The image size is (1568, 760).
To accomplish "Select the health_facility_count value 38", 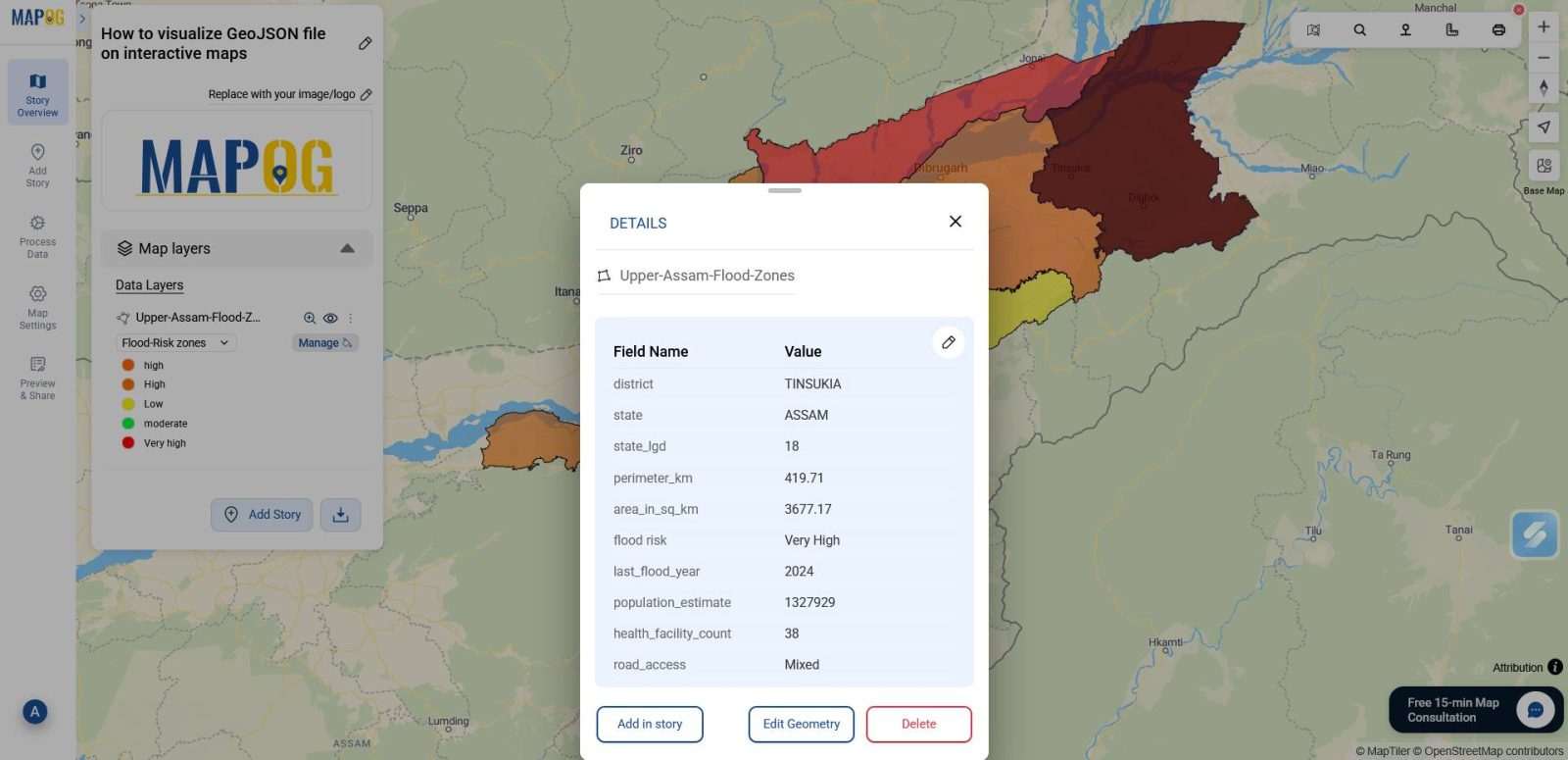I will coord(792,633).
